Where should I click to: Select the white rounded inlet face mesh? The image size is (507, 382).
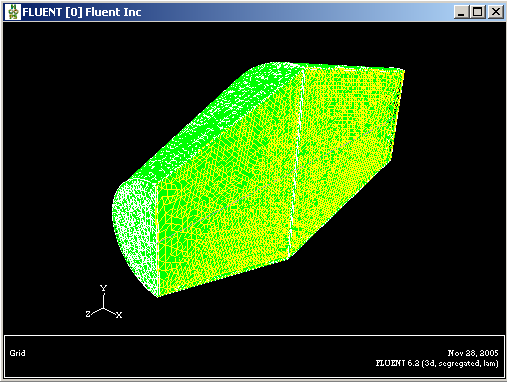(x=135, y=230)
